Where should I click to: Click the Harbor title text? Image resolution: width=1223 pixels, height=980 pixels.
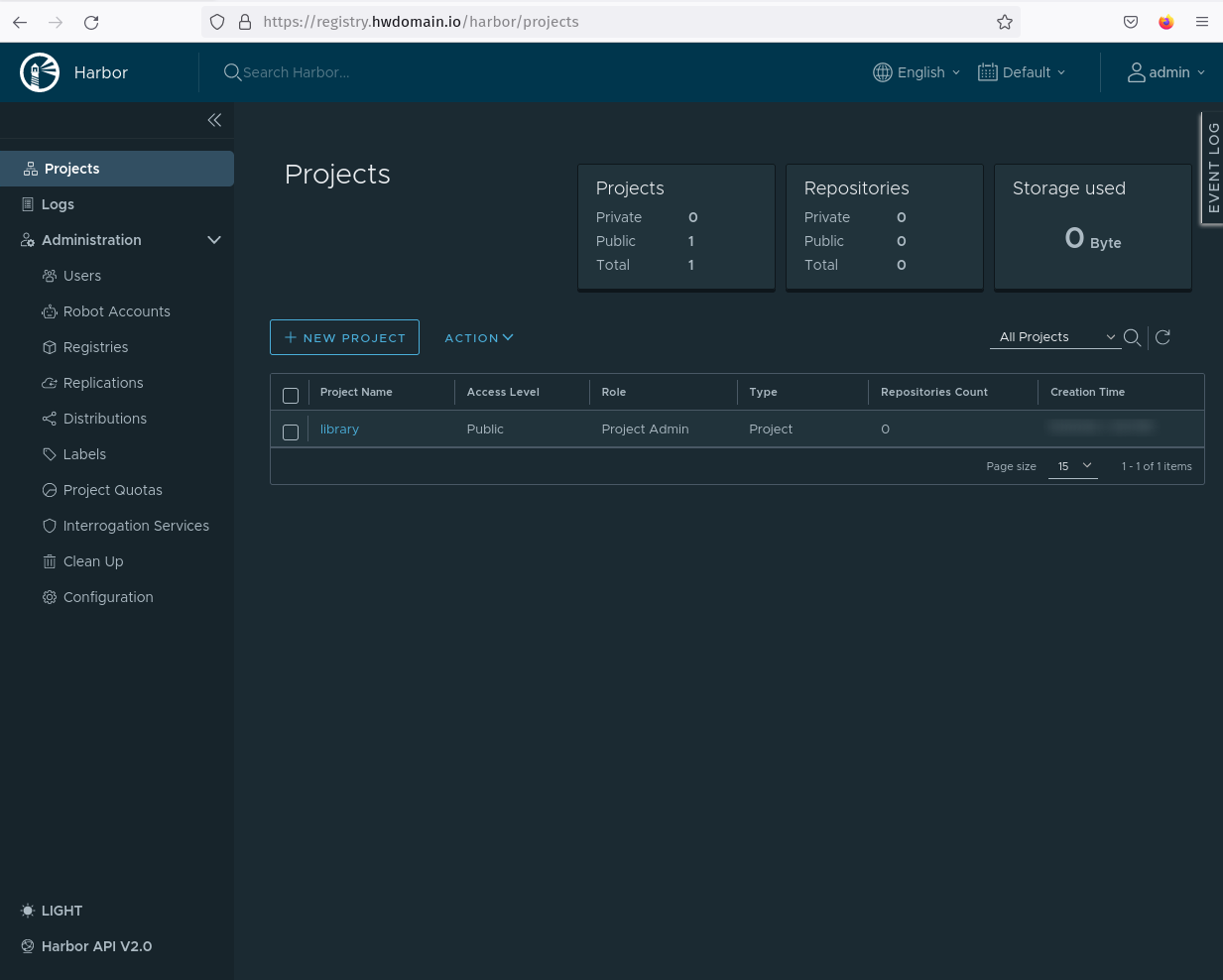(101, 72)
